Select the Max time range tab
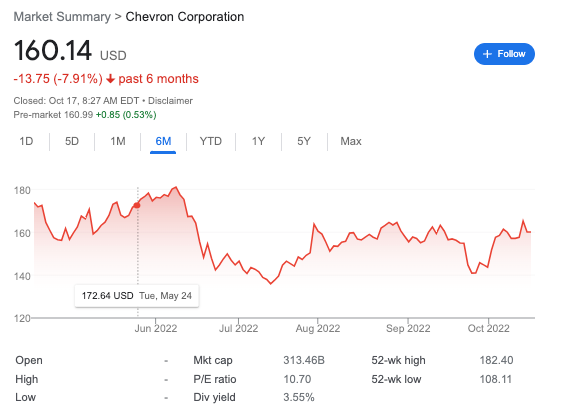Image resolution: width=565 pixels, height=411 pixels. tap(351, 141)
